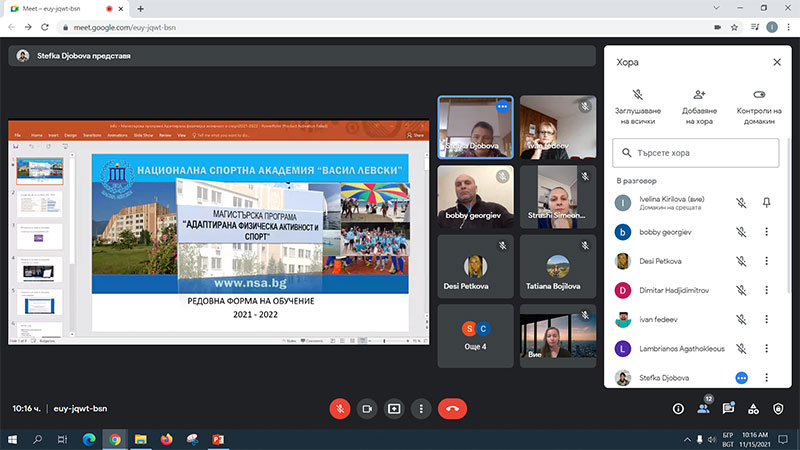This screenshot has width=800, height=450.
Task: Open host controls shield icon
Action: (778, 409)
